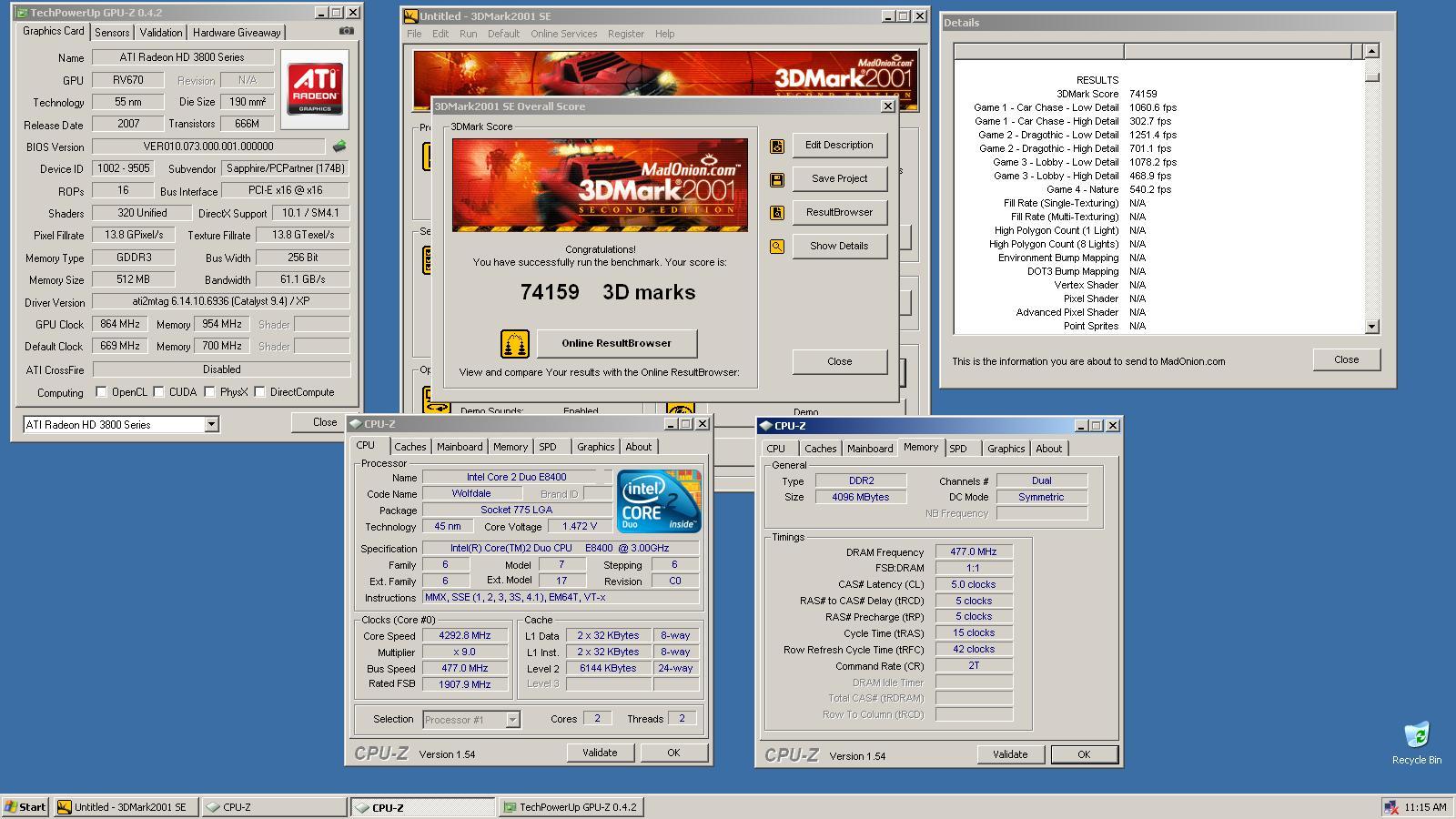
Task: Open Graphics tab in right CPU-Z window
Action: click(x=1006, y=449)
